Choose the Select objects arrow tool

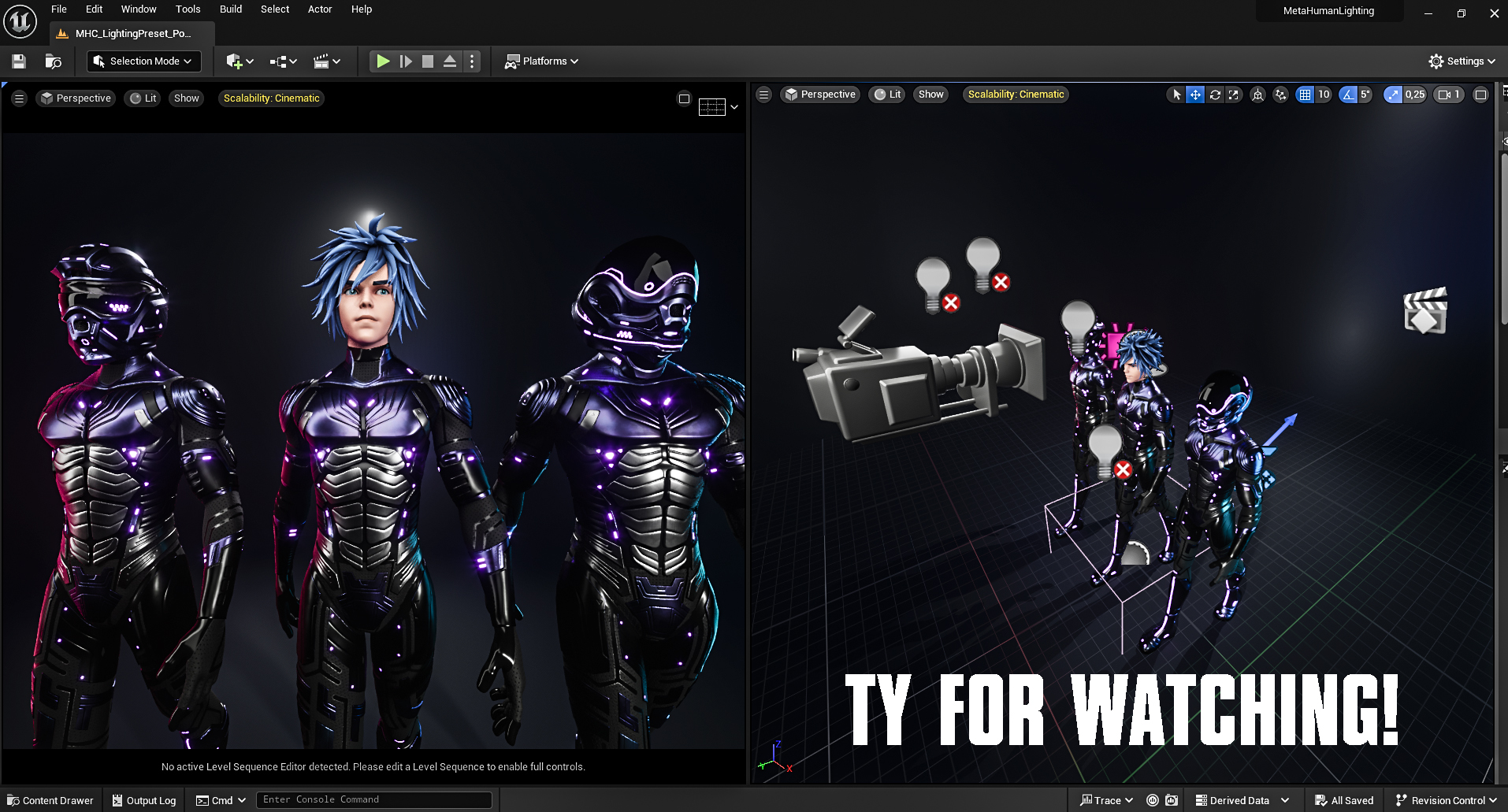[x=1176, y=95]
